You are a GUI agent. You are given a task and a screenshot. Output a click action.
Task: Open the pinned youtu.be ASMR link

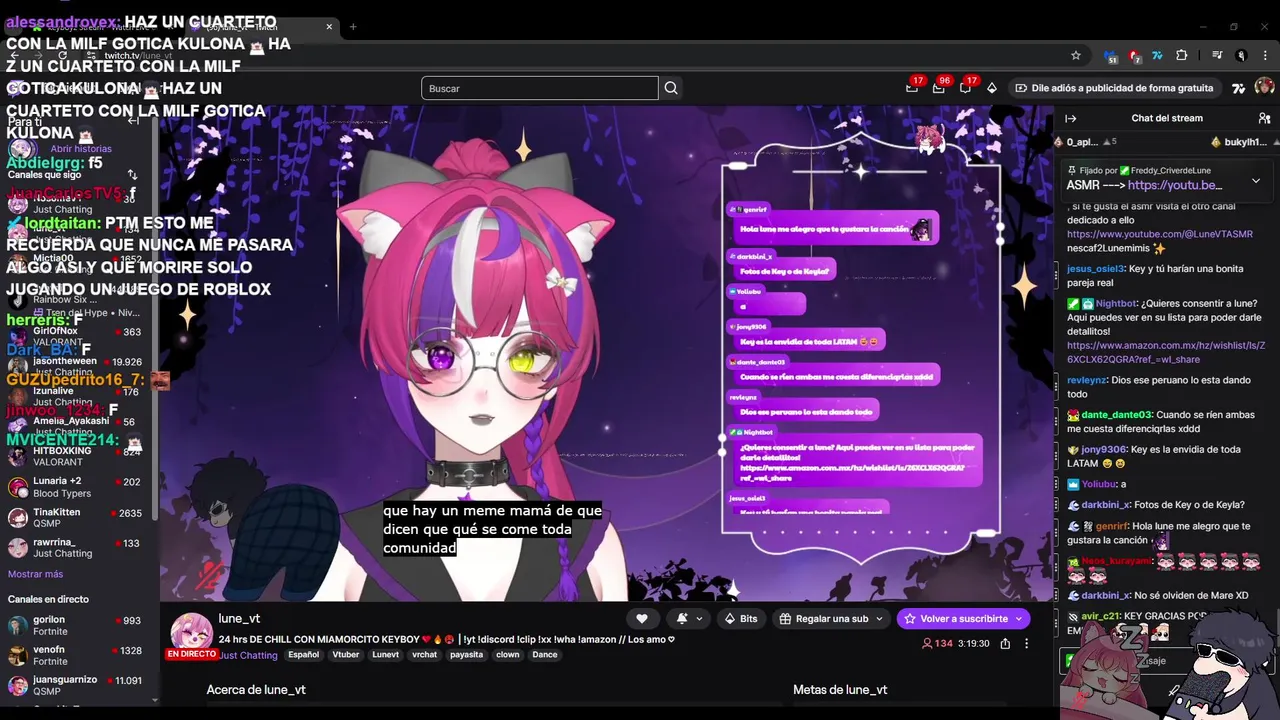click(1175, 185)
